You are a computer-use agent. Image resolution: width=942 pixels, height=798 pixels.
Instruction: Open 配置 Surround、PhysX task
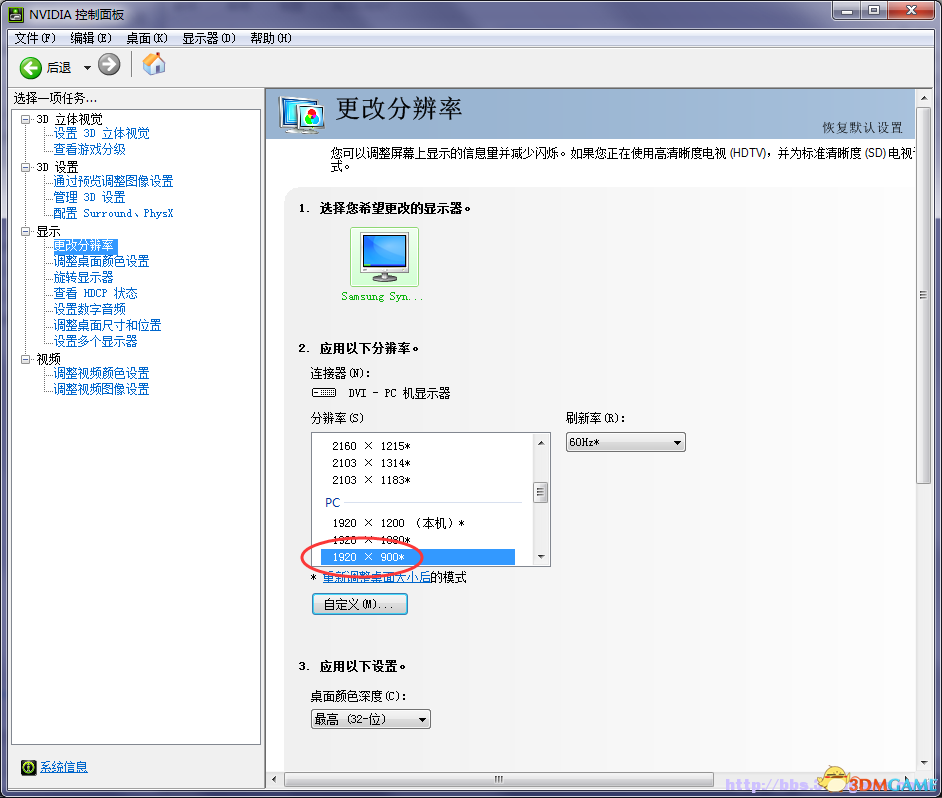pos(113,213)
